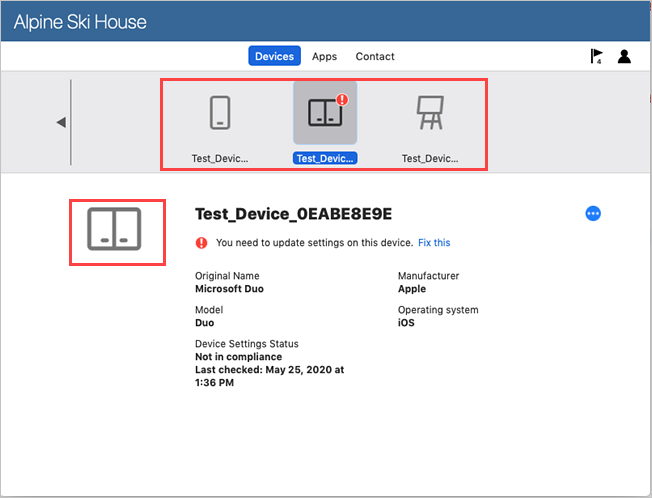
Task: Click the highlighted Test_Devic... label
Action: [x=325, y=158]
